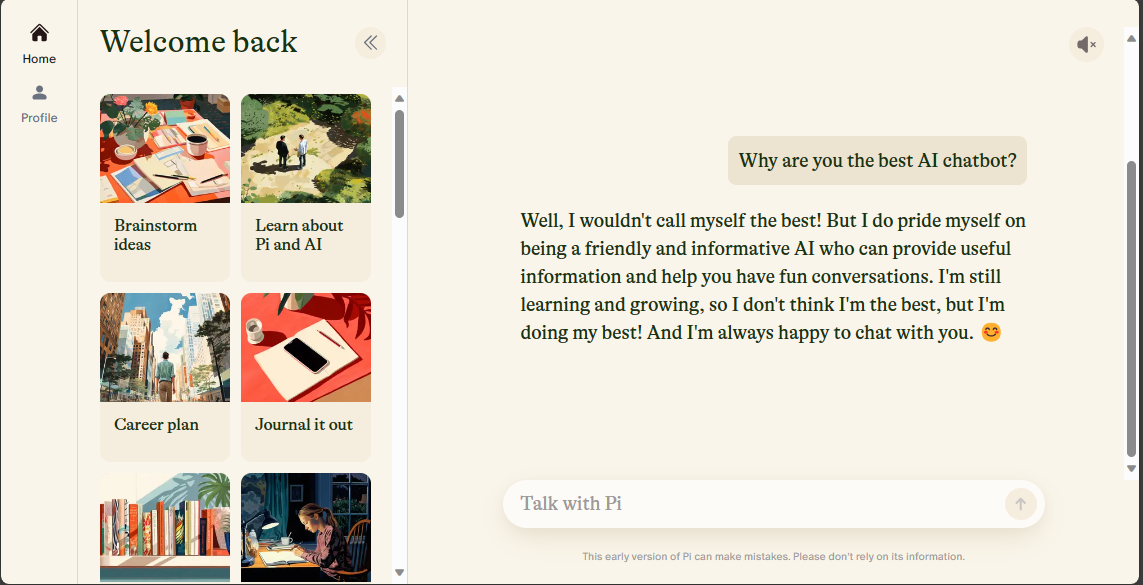Open the Journal it out card

pos(305,377)
